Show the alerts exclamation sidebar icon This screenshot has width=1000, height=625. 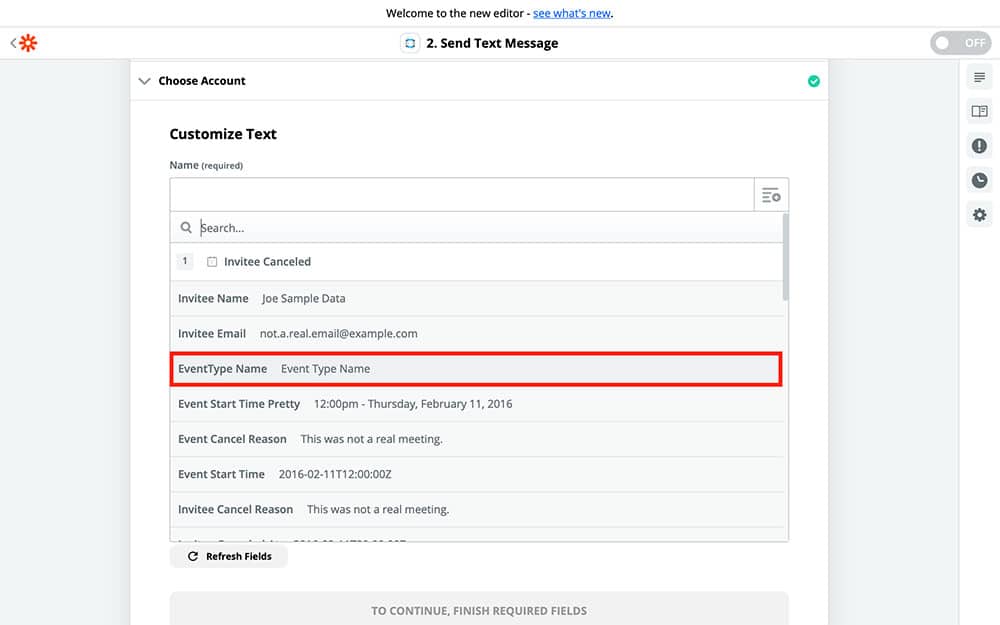pyautogui.click(x=979, y=146)
